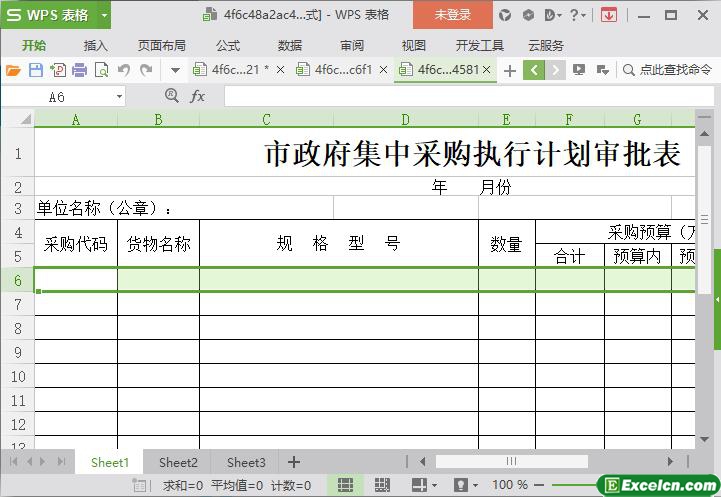Viewport: 721px width, 497px height.
Task: Redo the last undone action
Action: click(146, 70)
